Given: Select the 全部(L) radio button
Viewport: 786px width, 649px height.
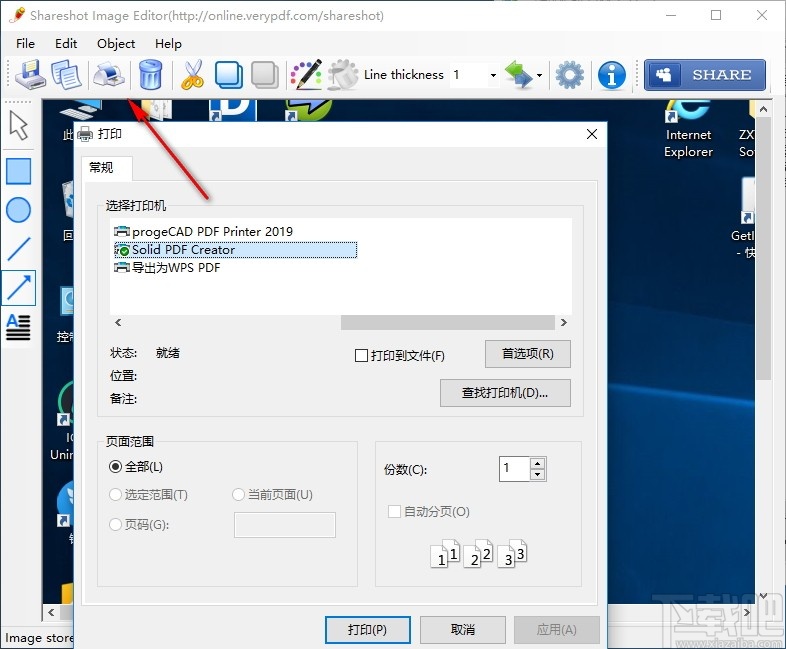Looking at the screenshot, I should (x=115, y=467).
